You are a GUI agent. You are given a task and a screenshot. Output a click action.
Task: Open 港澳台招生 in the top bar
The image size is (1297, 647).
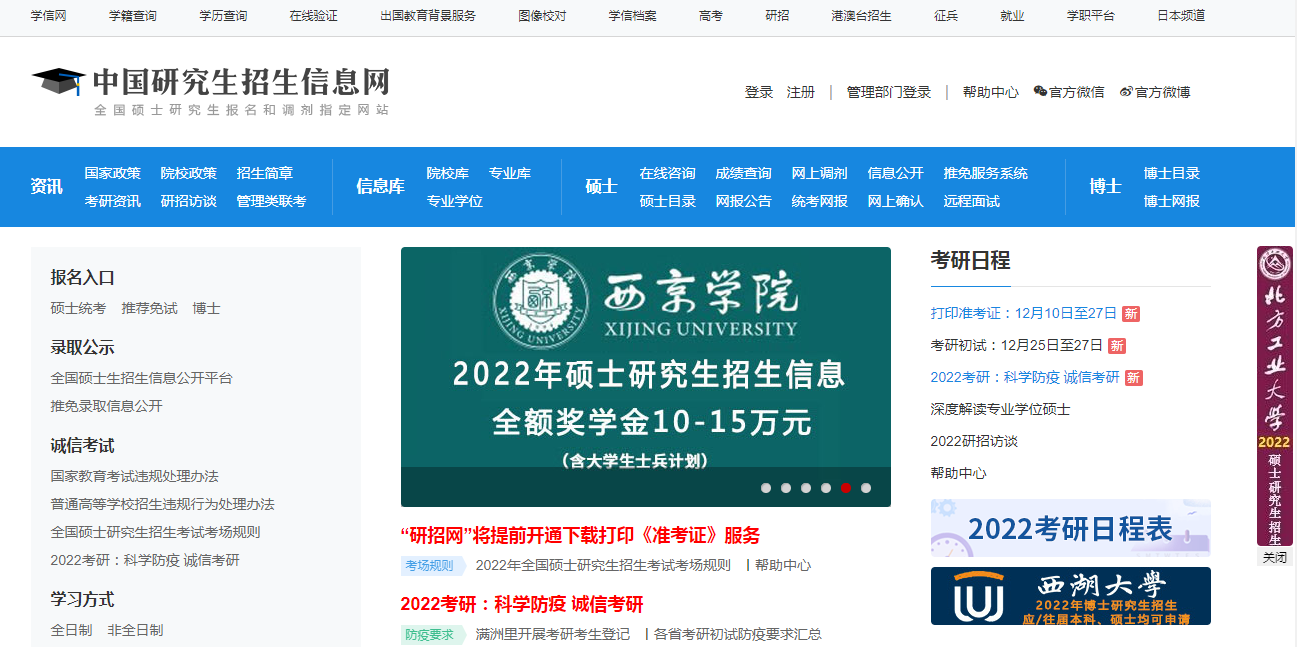pyautogui.click(x=861, y=16)
